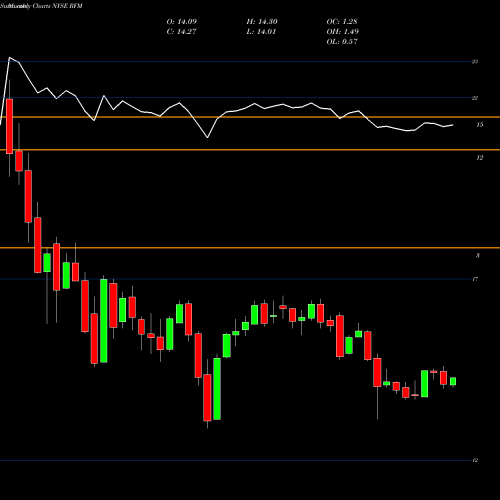Click the chart title ending in NYSE BFM
The height and width of the screenshot is (500, 500).
(41, 6)
